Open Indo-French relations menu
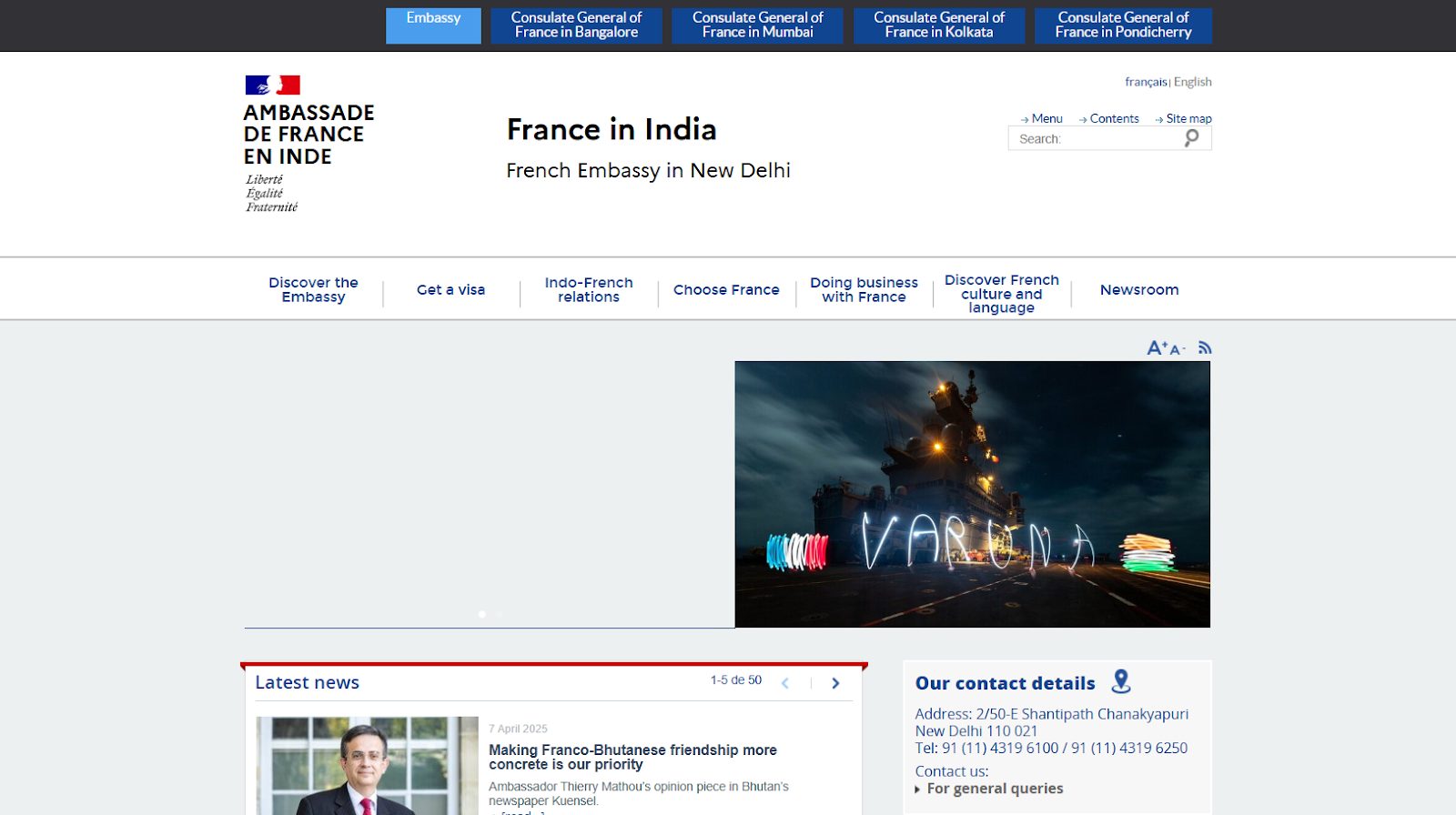The height and width of the screenshot is (815, 1456). coord(589,290)
